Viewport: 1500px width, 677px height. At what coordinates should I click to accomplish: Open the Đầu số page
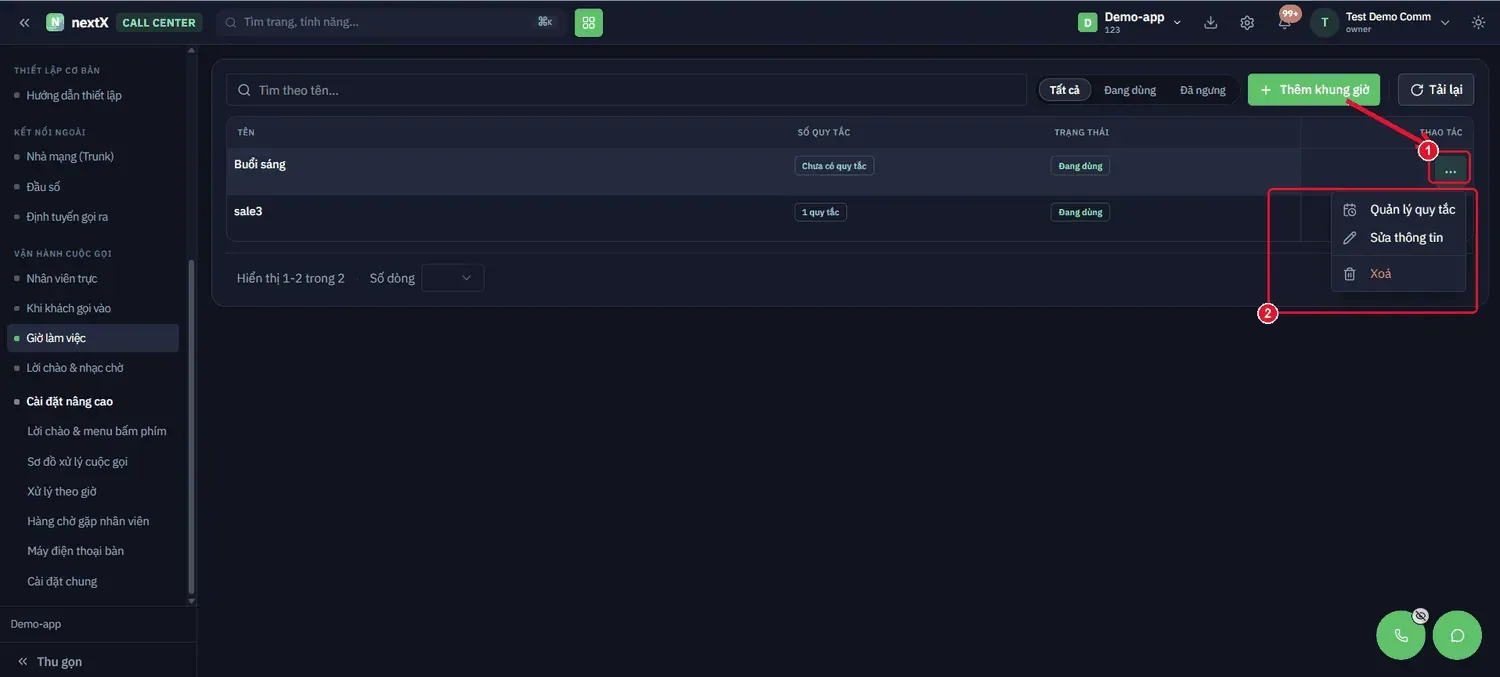click(x=44, y=187)
